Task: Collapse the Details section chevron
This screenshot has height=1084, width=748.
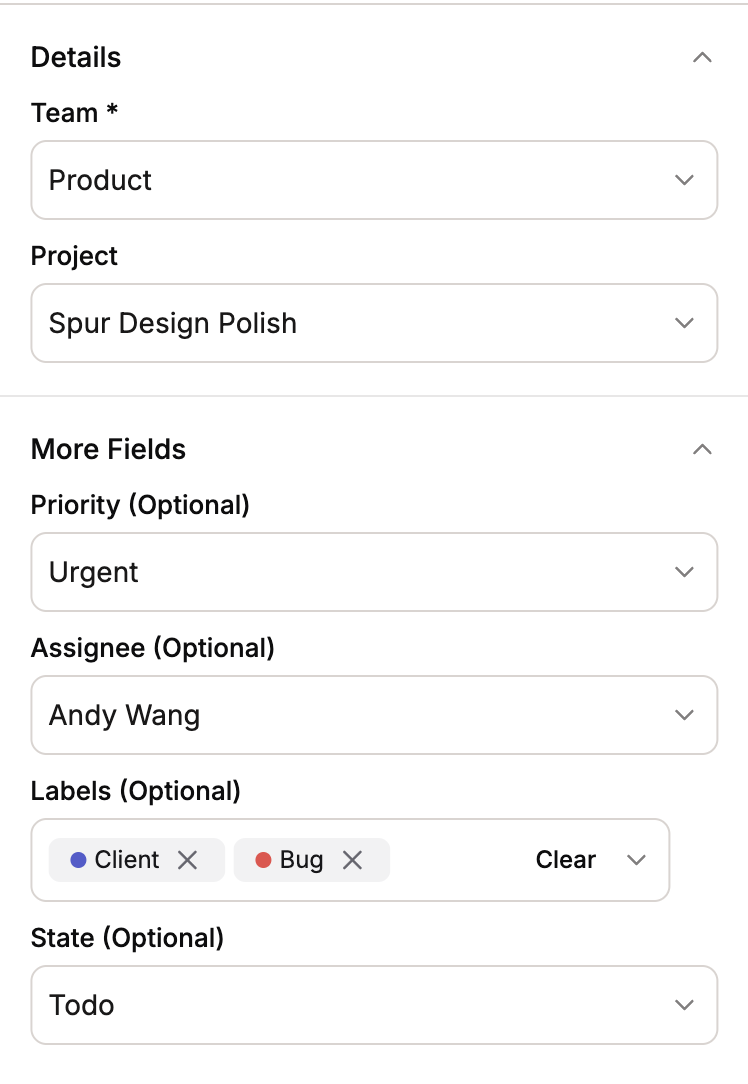Action: point(702,57)
